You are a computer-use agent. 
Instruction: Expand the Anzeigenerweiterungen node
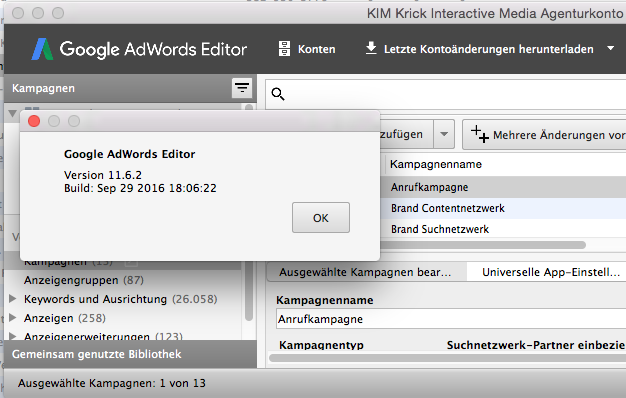(13, 336)
